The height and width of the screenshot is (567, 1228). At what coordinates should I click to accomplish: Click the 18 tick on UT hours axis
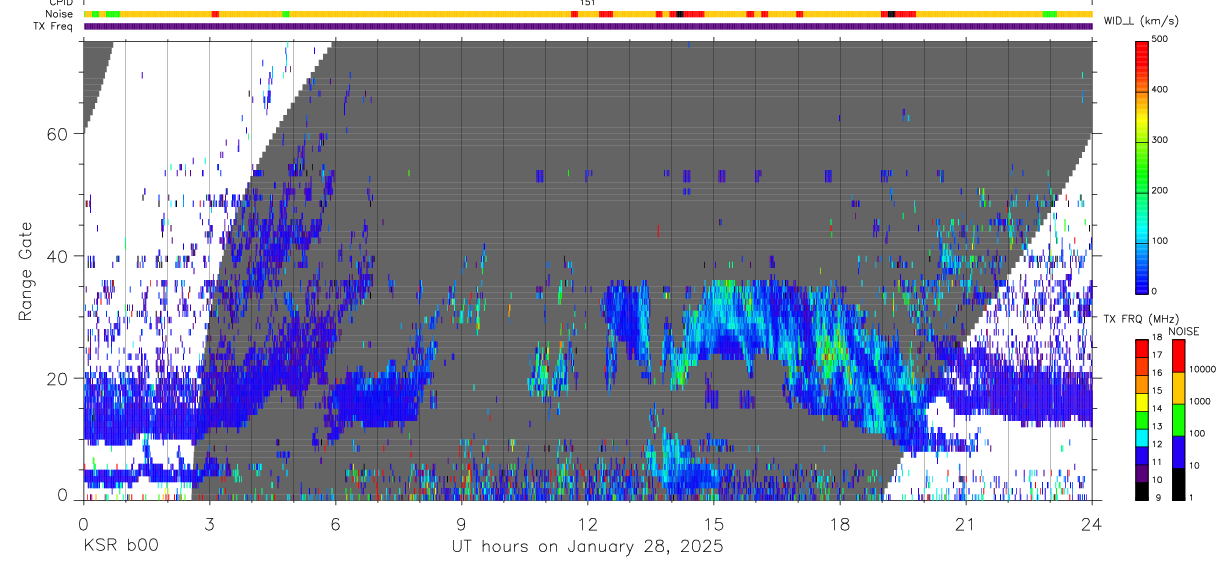coord(839,524)
